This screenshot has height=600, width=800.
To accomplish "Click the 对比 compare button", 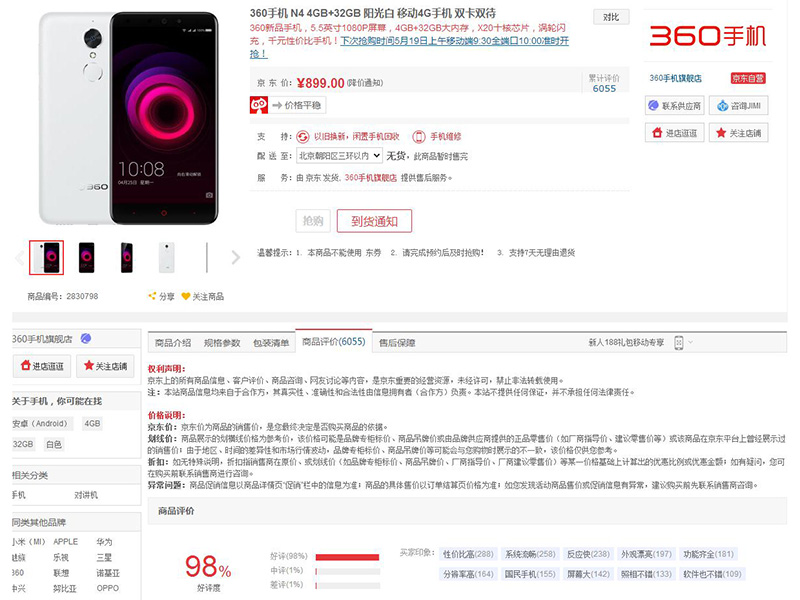I will pyautogui.click(x=611, y=17).
